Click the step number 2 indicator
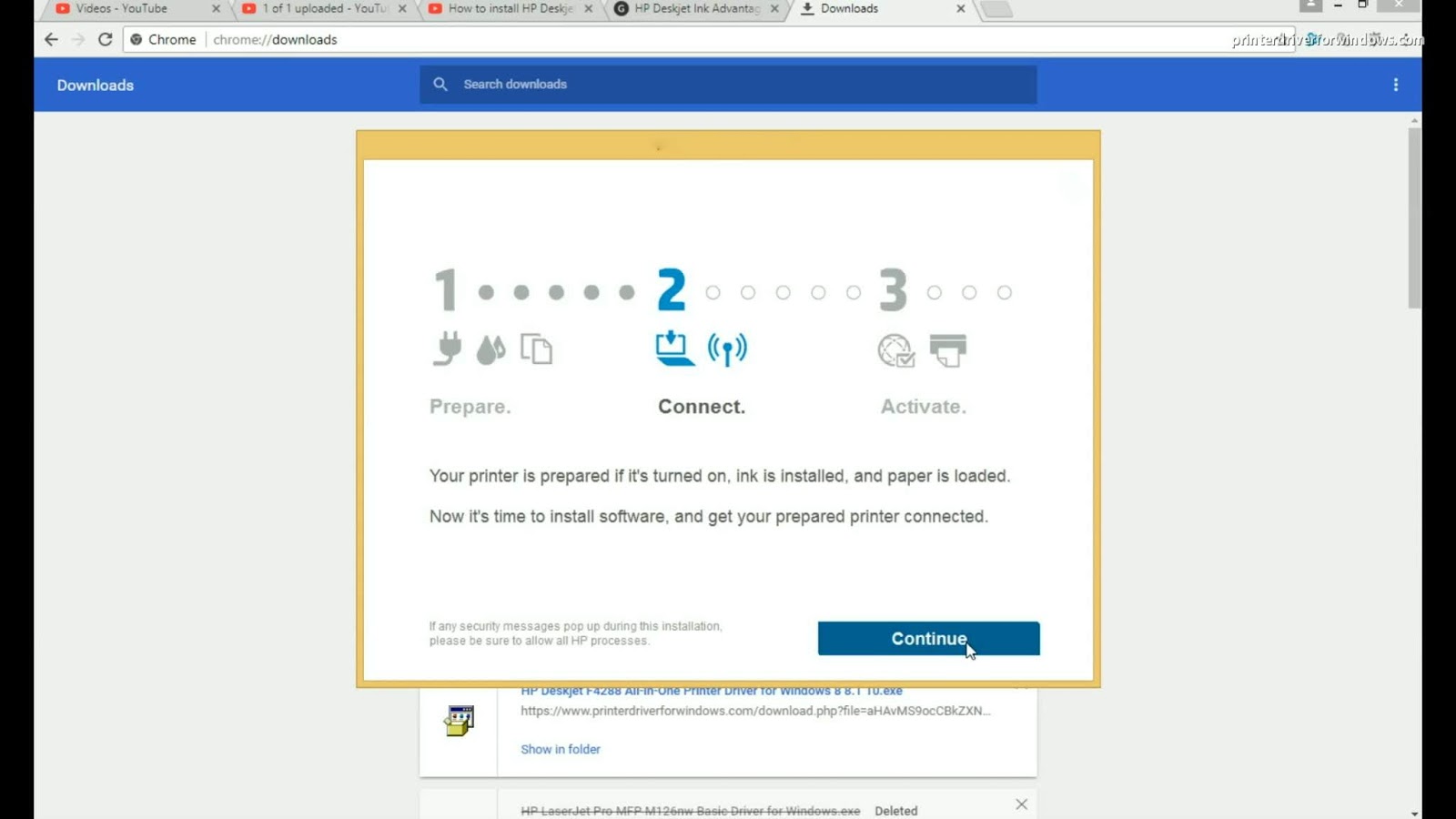 [x=672, y=289]
